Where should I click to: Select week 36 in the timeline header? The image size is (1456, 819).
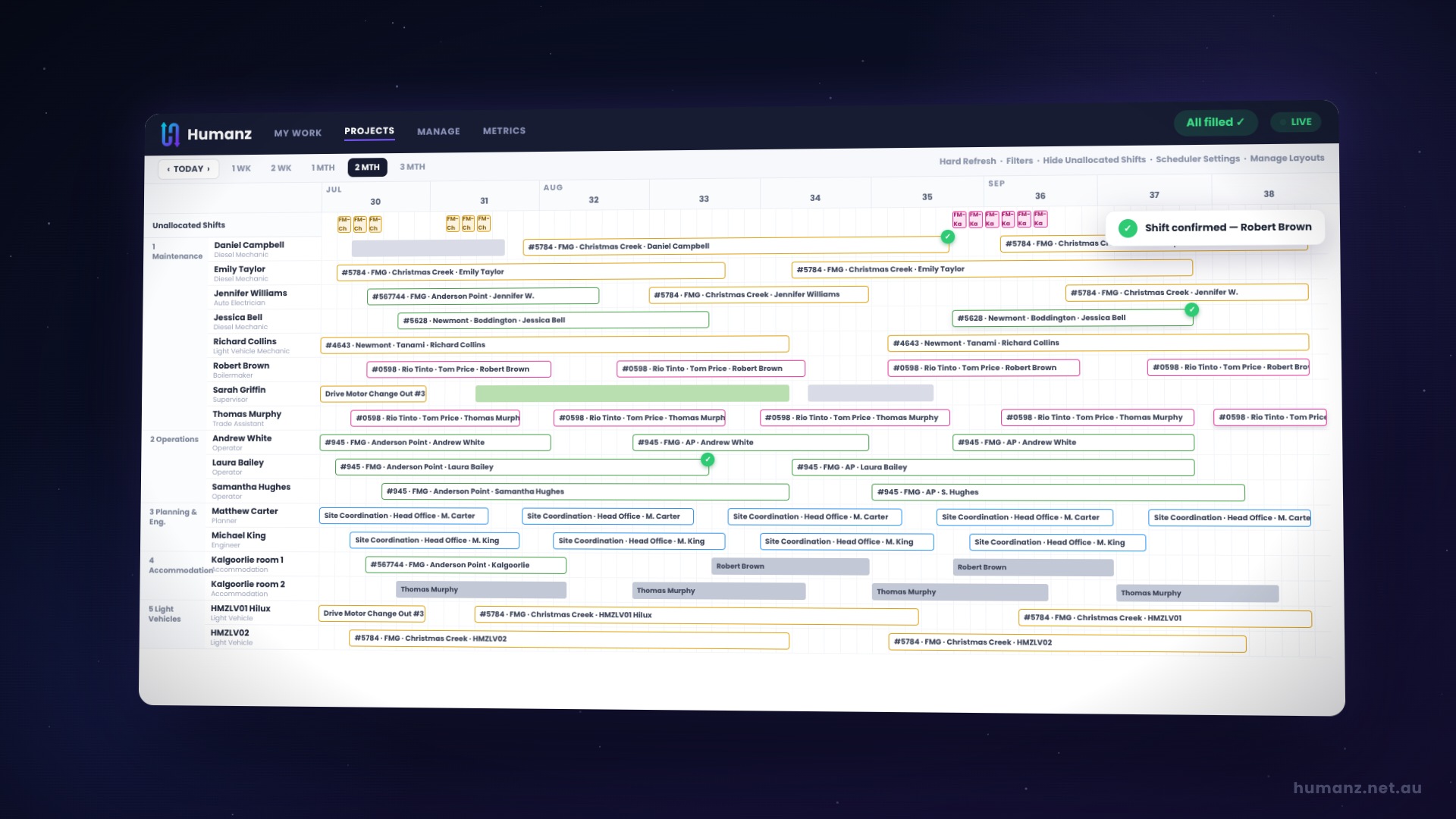(x=1040, y=196)
